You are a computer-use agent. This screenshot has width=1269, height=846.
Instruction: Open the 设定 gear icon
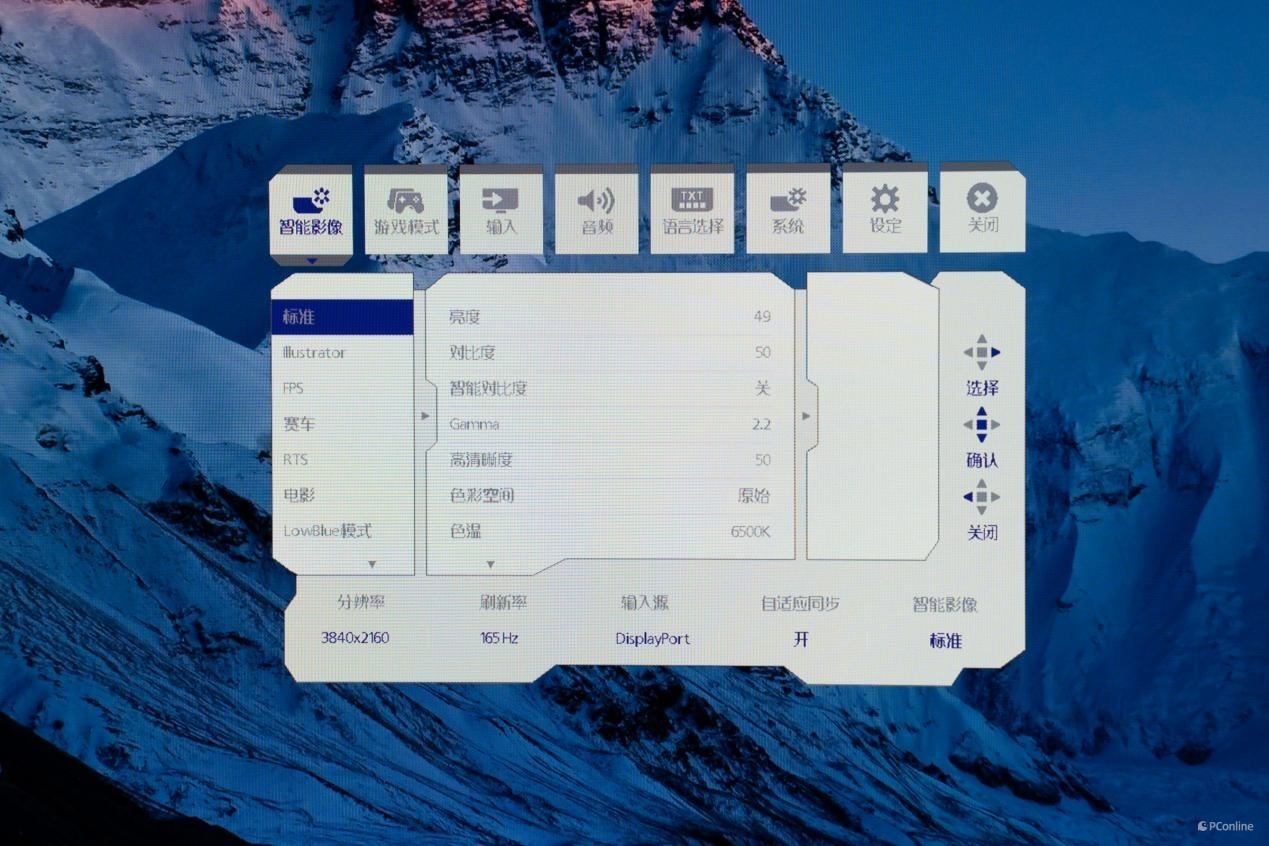point(884,199)
